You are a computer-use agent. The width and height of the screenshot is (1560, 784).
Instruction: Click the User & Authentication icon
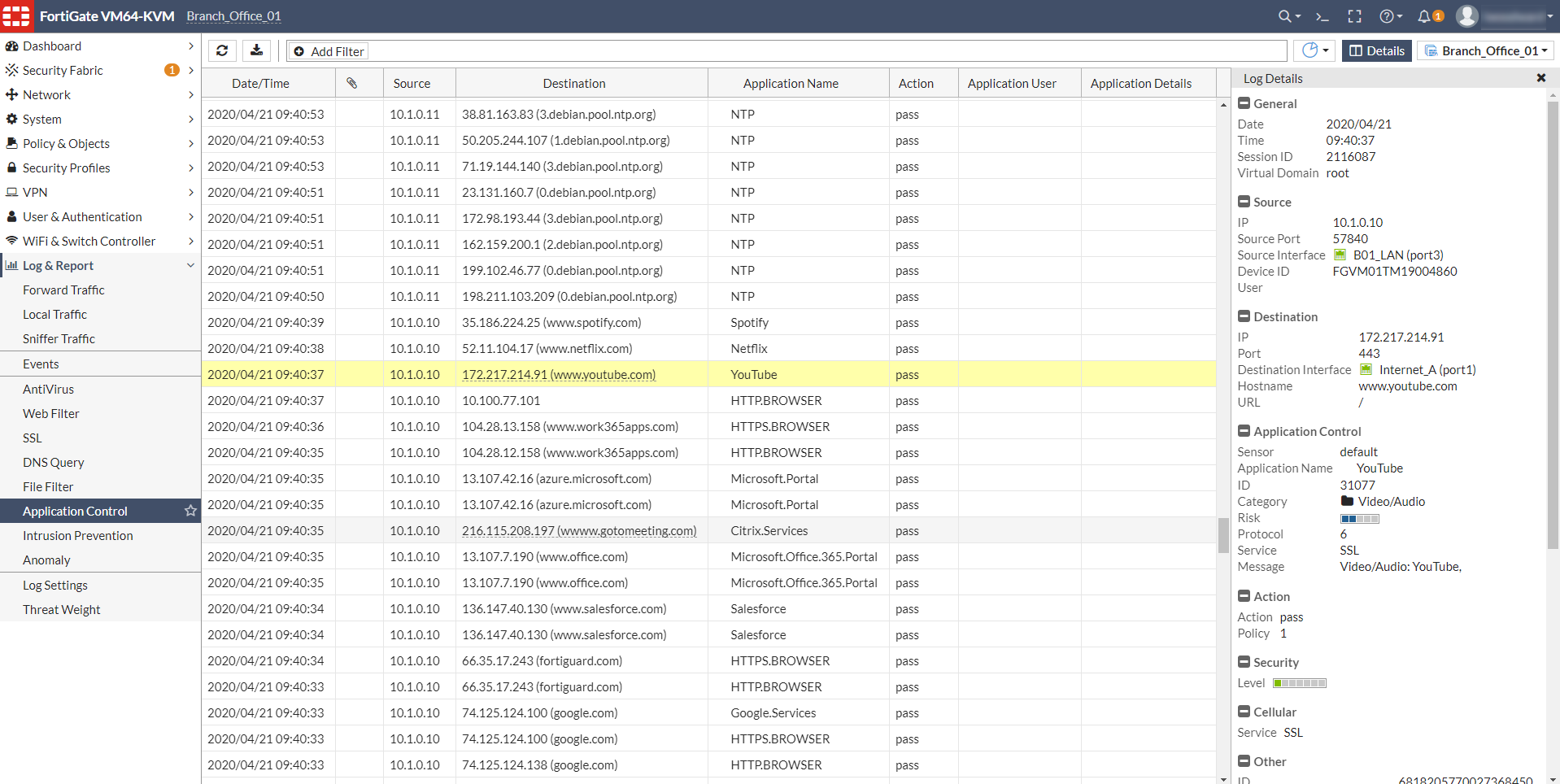point(11,217)
